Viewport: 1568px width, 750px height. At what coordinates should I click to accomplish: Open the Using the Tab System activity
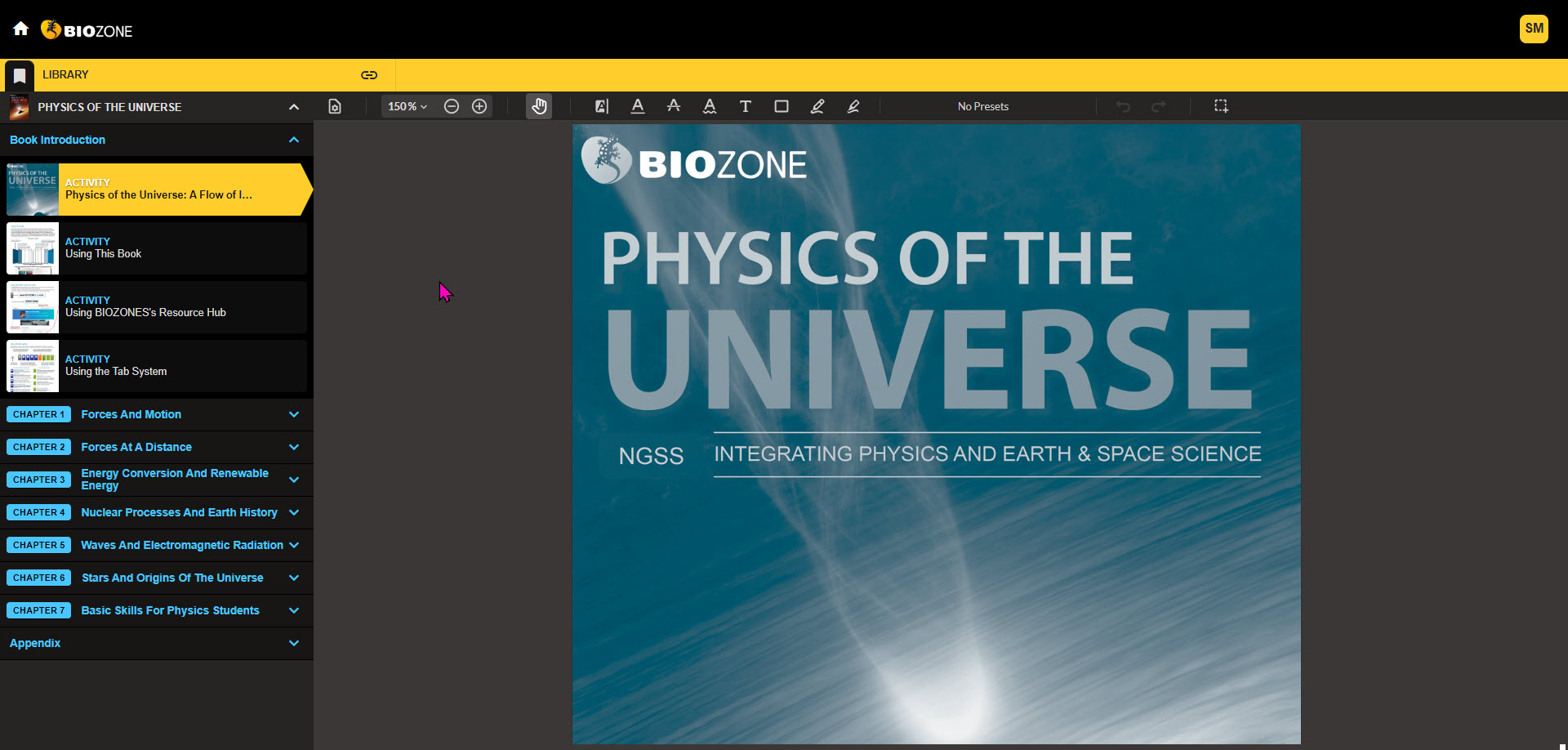[157, 366]
